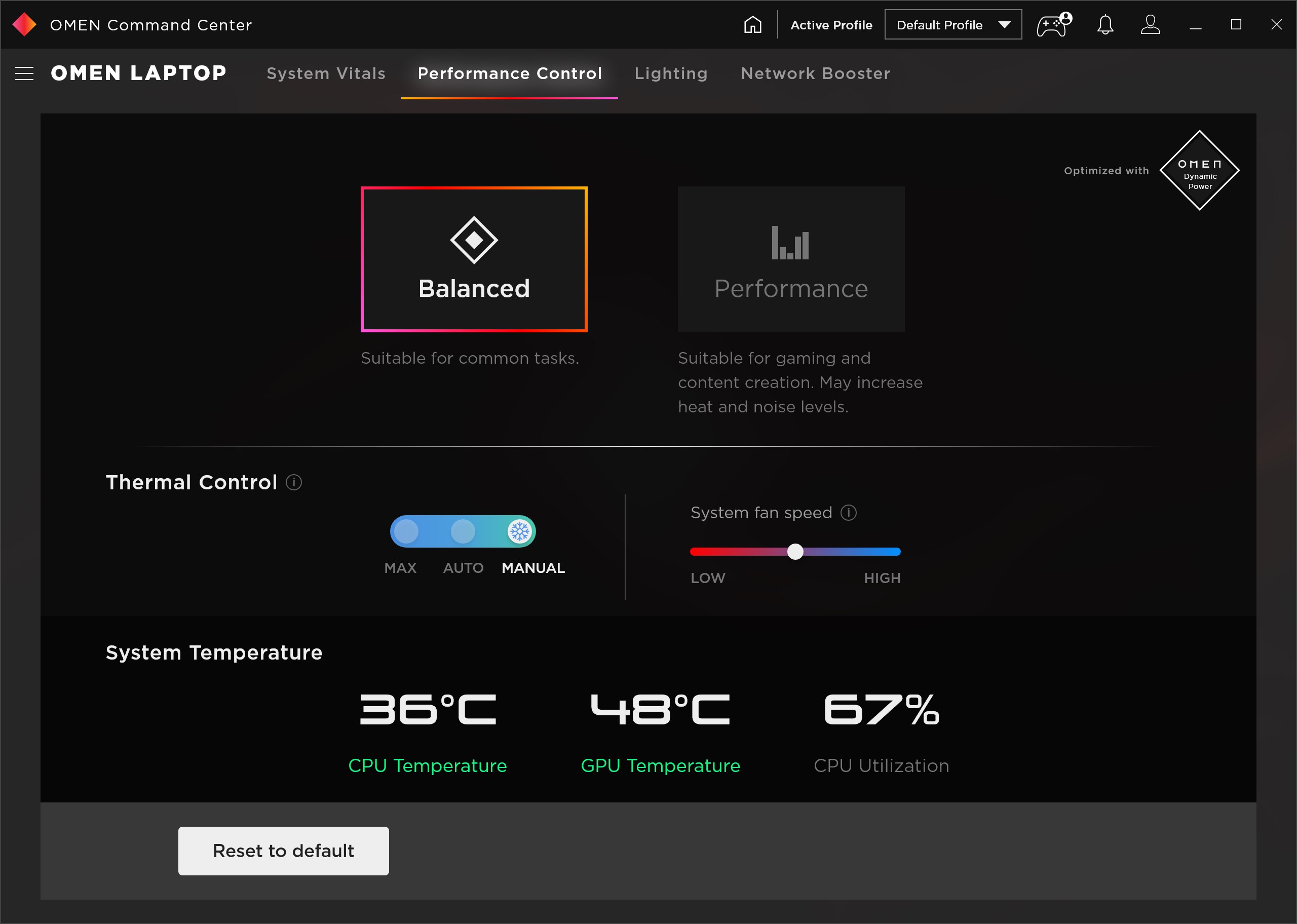
Task: Expand the Default Profile dropdown
Action: click(939, 25)
